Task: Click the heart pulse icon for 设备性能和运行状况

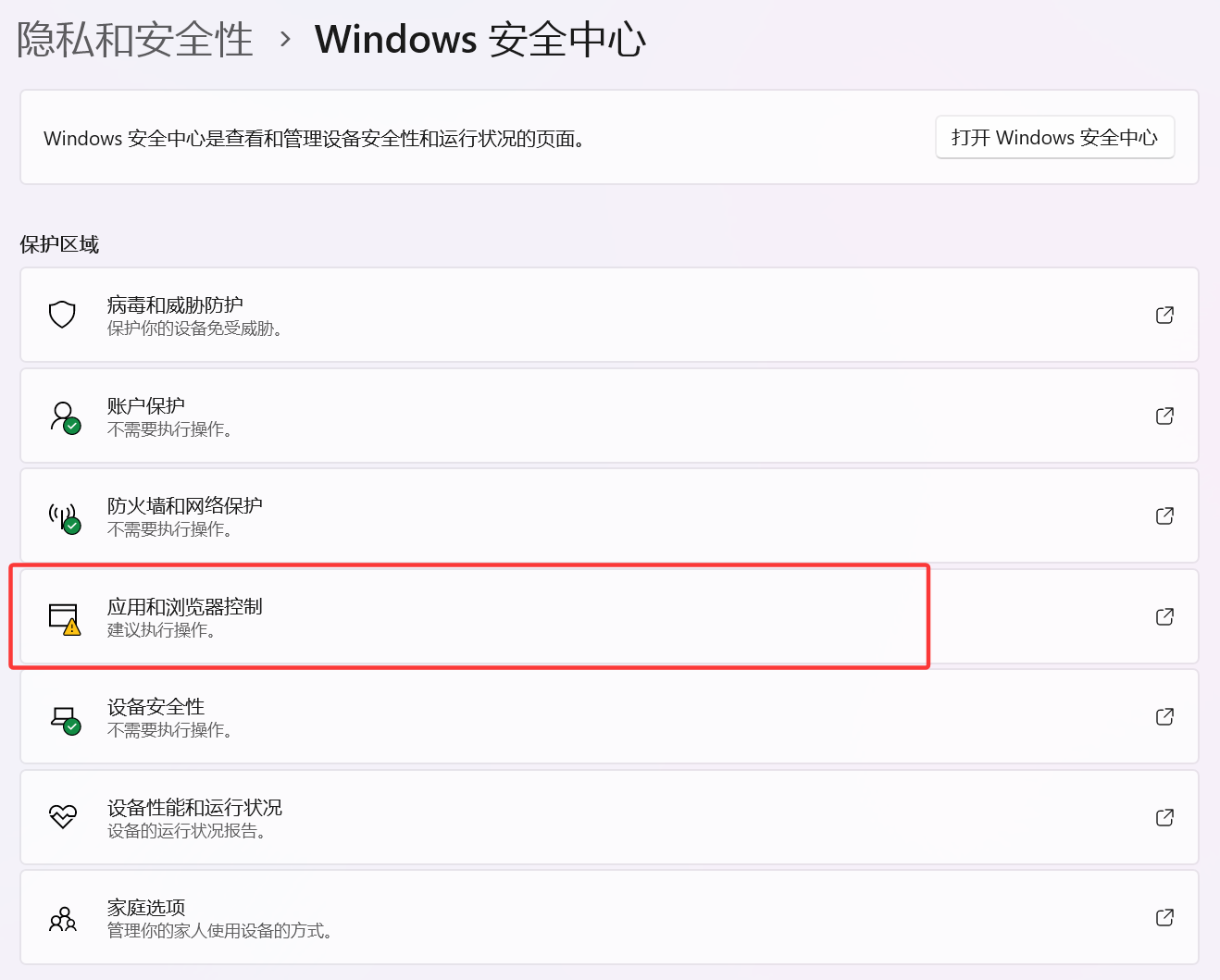Action: (x=62, y=816)
